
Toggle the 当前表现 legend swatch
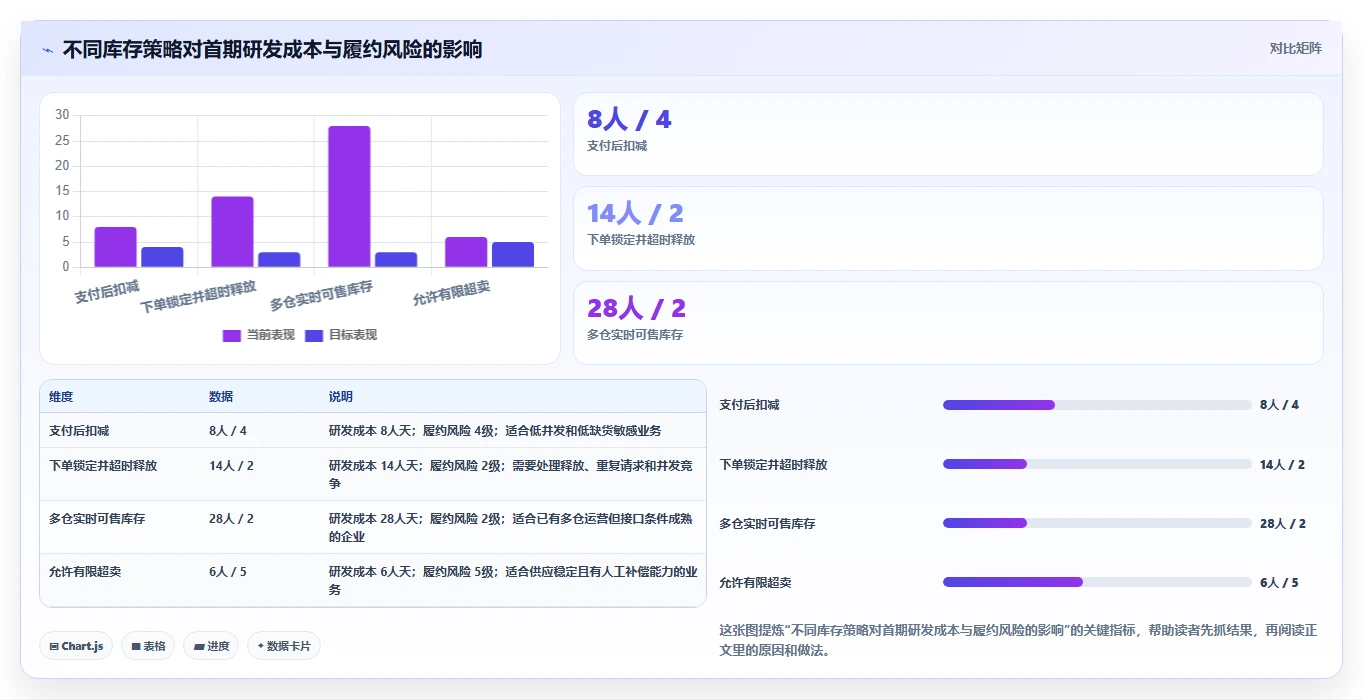click(x=232, y=335)
